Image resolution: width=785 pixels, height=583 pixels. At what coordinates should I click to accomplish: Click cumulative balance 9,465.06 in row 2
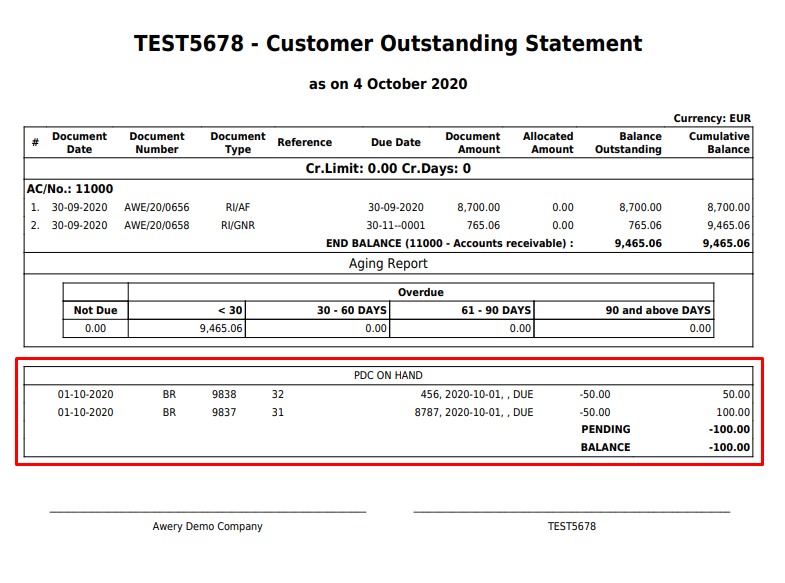tap(728, 225)
